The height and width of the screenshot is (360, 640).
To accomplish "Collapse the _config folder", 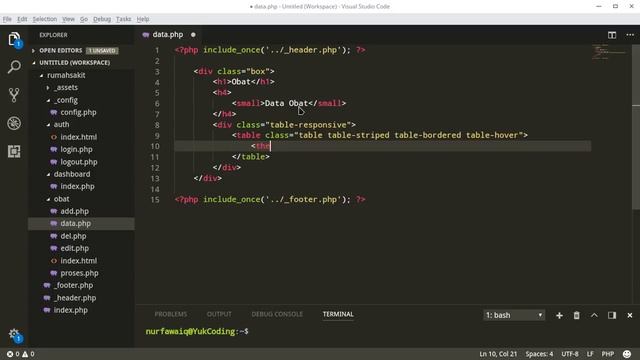I will 48,100.
